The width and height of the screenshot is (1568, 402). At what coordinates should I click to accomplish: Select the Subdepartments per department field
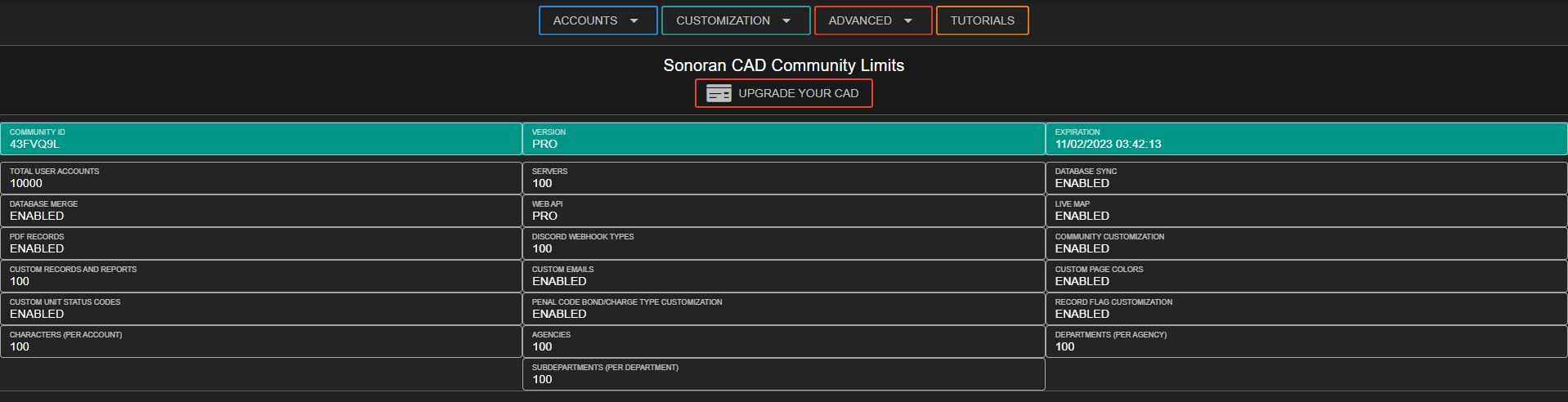[x=783, y=374]
